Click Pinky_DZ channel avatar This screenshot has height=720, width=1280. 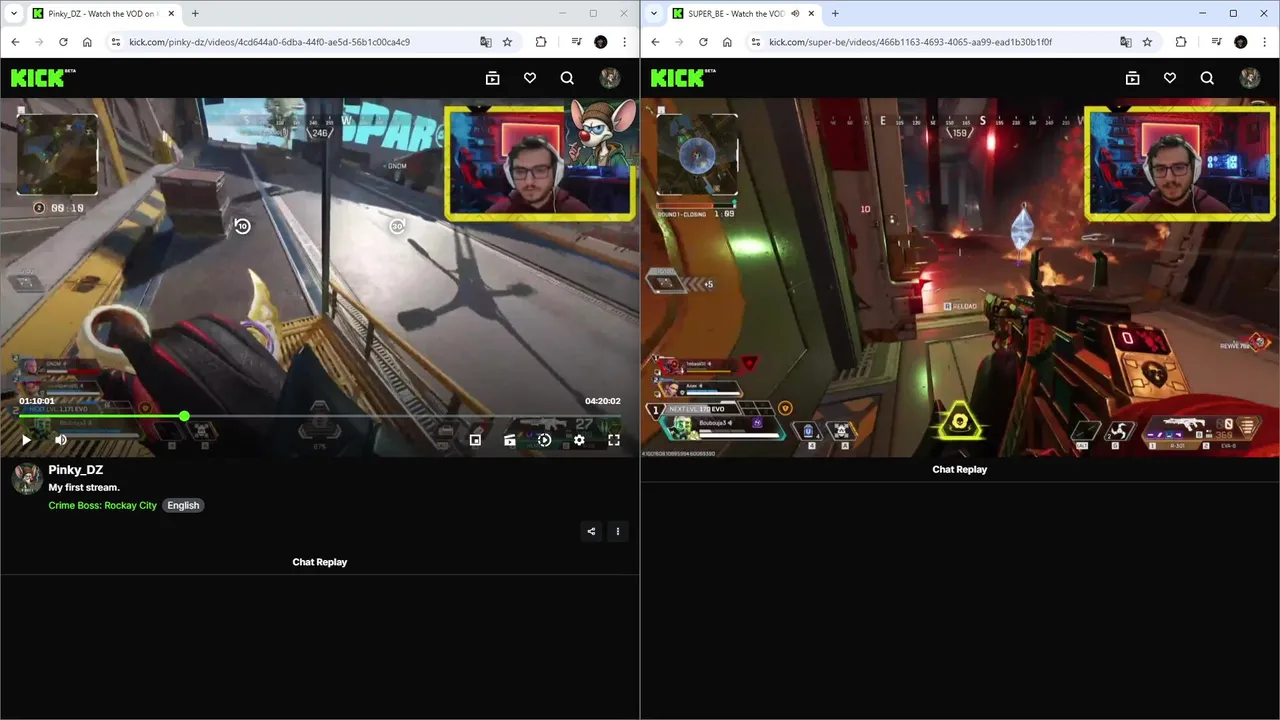[26, 478]
